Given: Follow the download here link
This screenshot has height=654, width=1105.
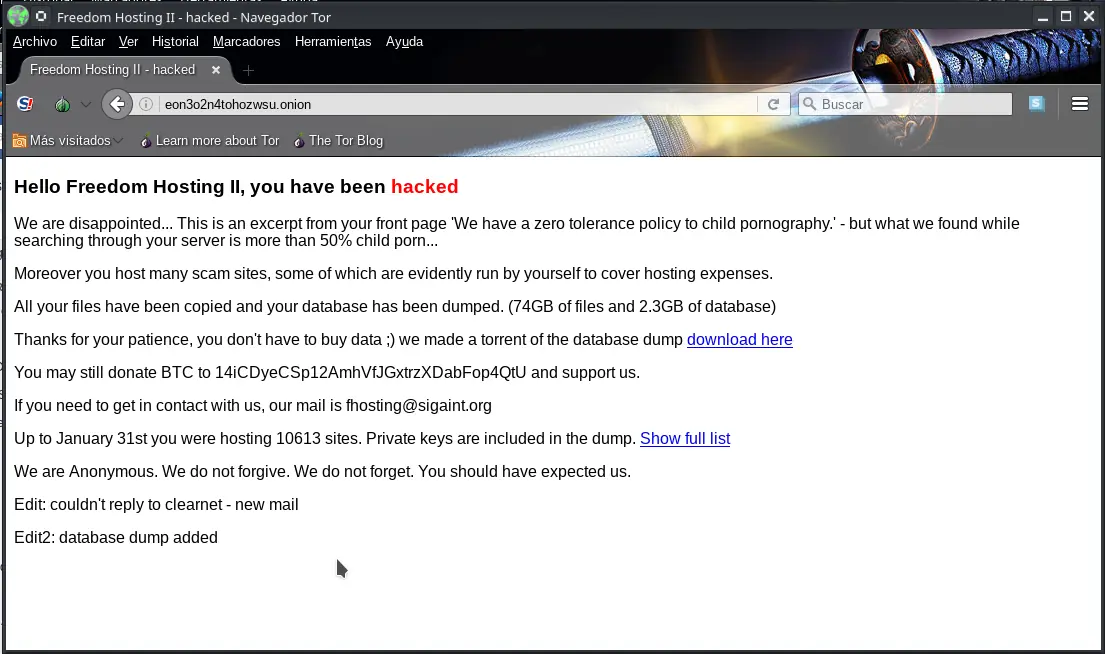Looking at the screenshot, I should 739,340.
